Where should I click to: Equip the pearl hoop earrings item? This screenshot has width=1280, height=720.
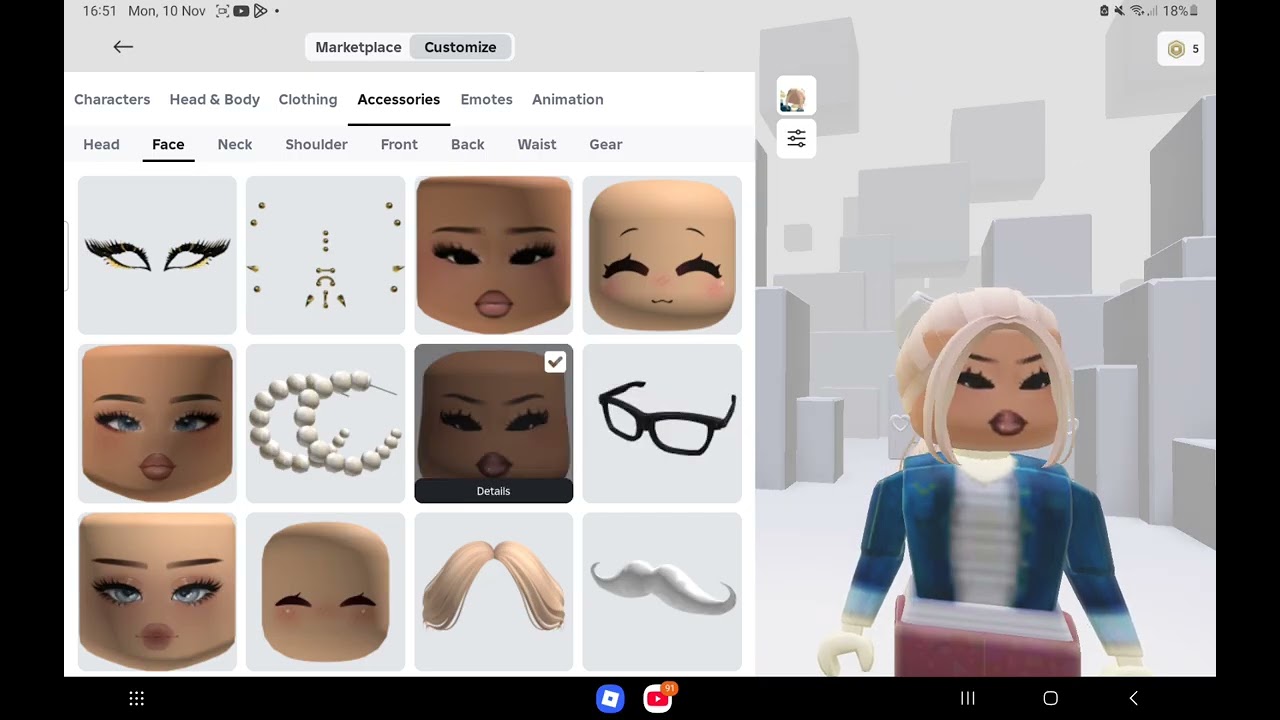[x=325, y=423]
